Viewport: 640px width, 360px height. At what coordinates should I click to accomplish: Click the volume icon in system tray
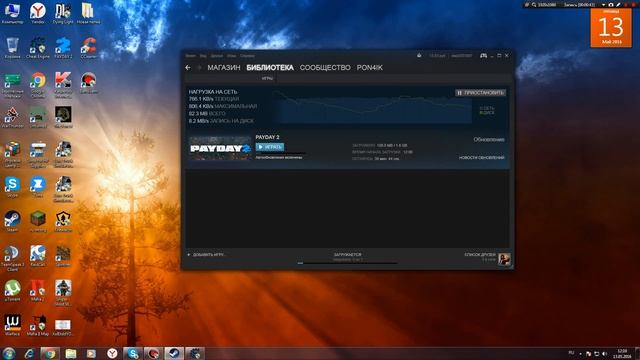[x=604, y=353]
